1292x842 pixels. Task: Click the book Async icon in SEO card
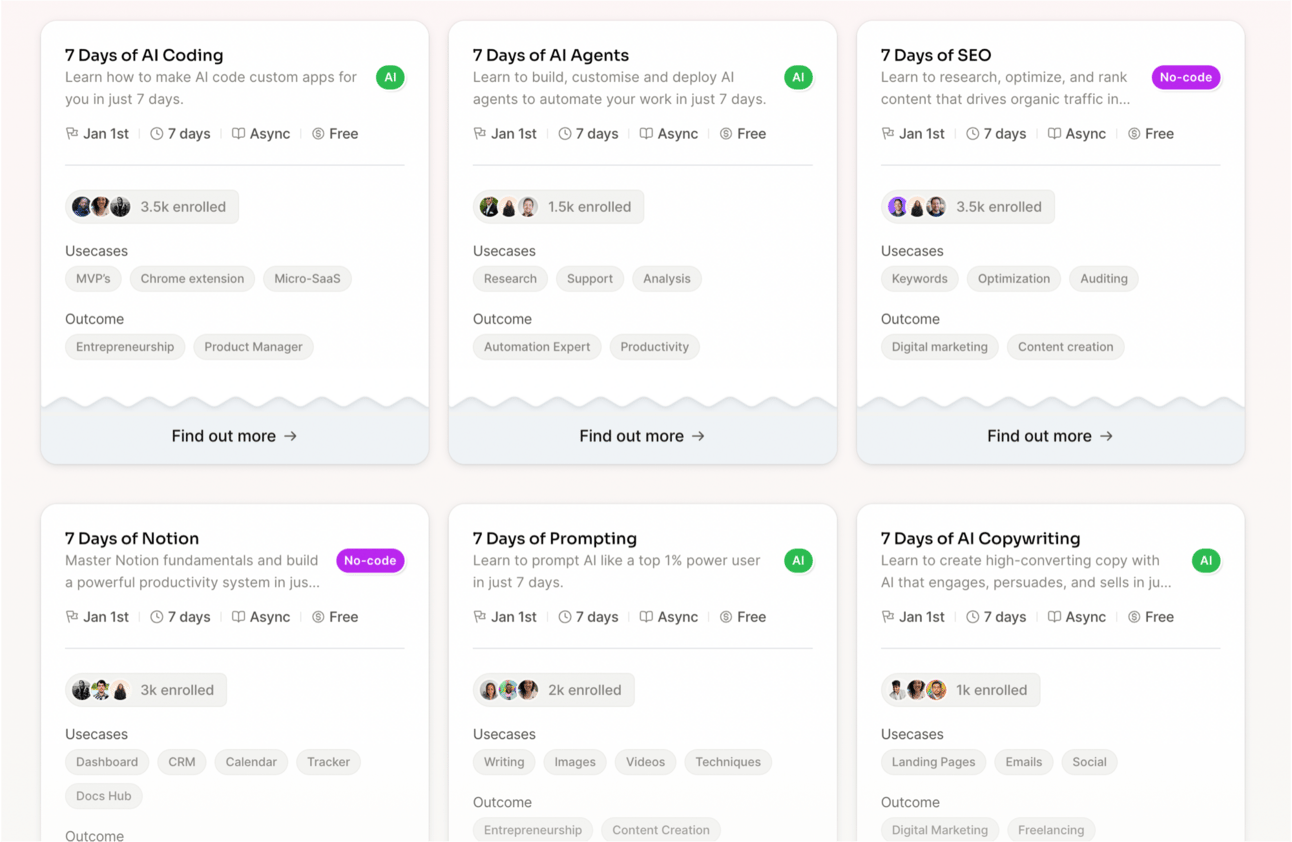coord(1054,133)
